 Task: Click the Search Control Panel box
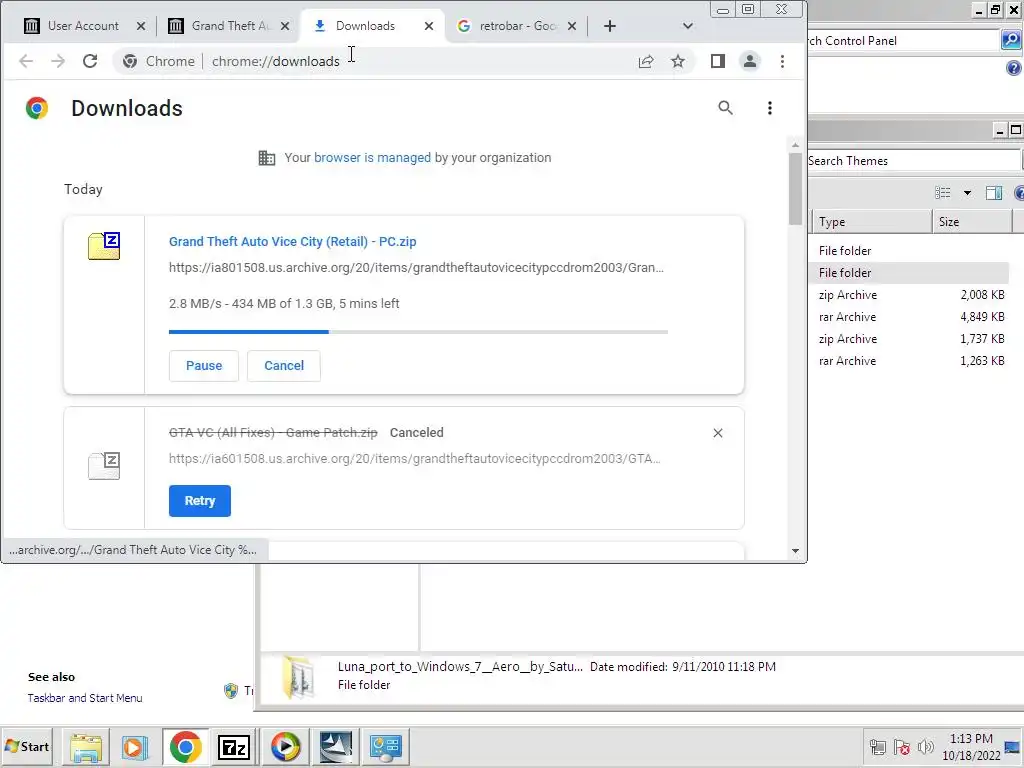click(x=903, y=40)
